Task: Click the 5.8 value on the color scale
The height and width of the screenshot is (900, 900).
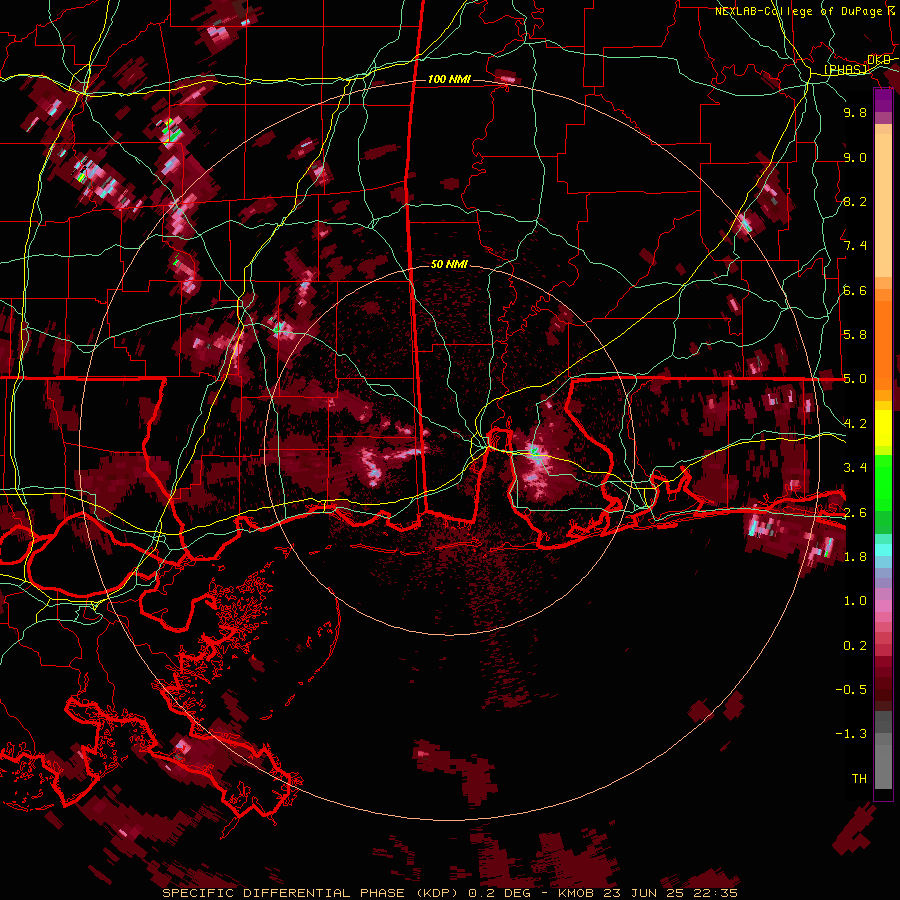Action: pyautogui.click(x=855, y=335)
